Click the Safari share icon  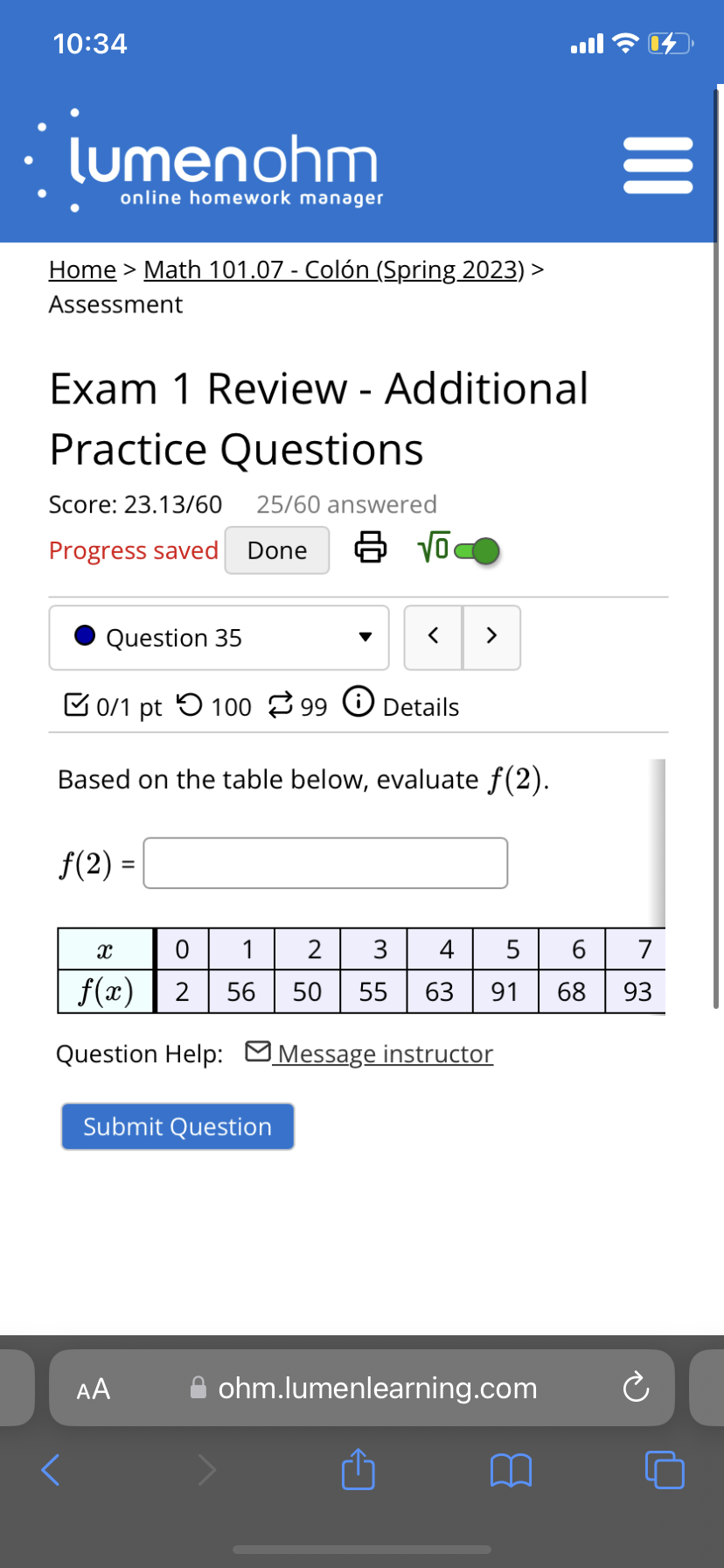pos(358,1471)
